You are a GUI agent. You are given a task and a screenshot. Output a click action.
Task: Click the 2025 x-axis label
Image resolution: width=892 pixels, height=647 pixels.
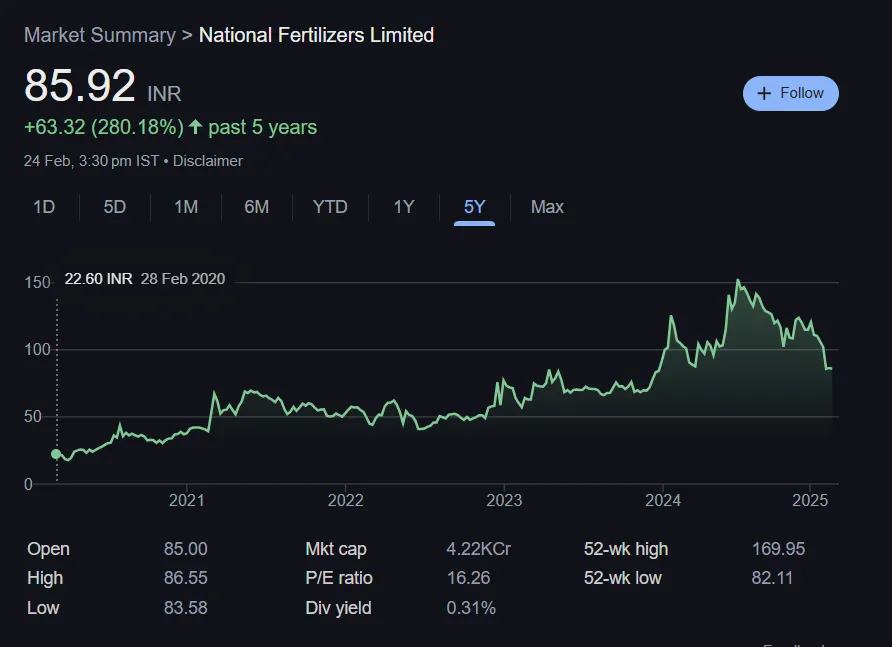810,500
